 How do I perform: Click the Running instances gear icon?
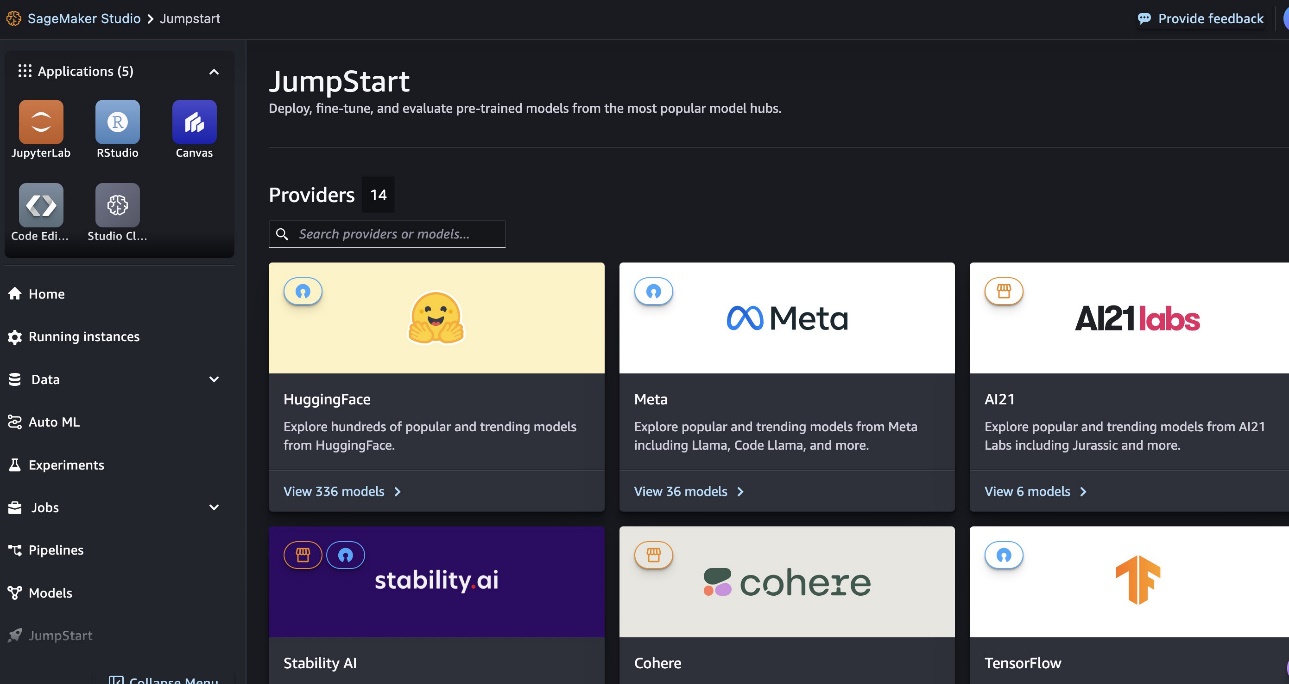point(14,337)
